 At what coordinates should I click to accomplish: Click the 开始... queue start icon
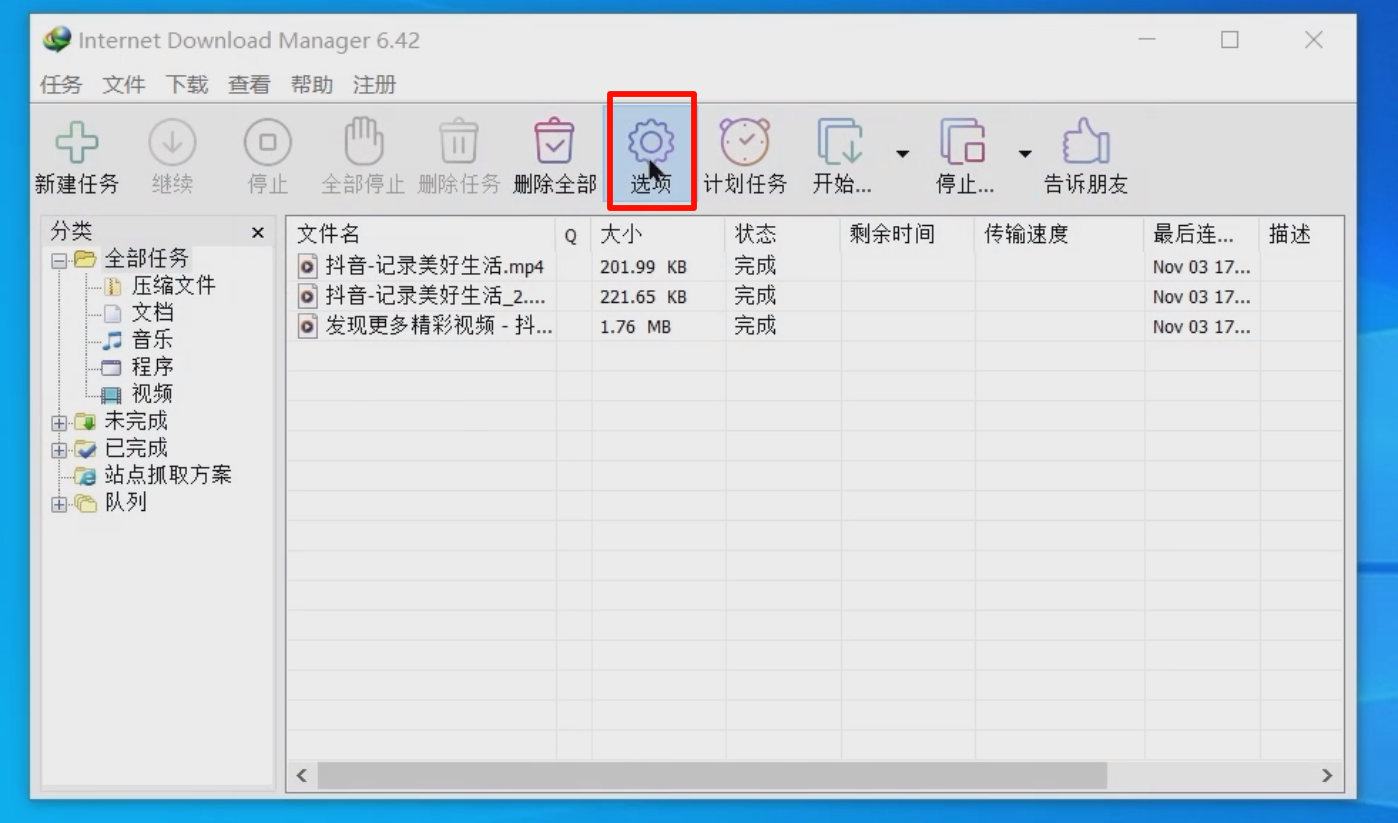pyautogui.click(x=840, y=142)
